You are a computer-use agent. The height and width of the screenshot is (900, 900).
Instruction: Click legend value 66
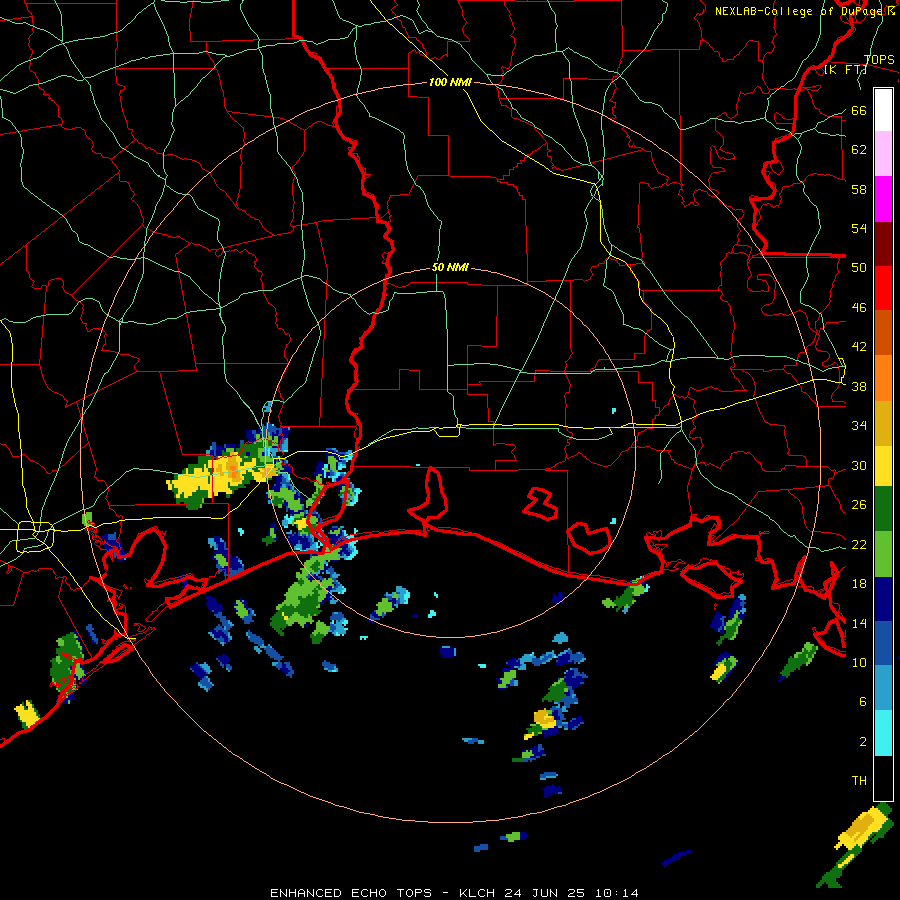859,110
